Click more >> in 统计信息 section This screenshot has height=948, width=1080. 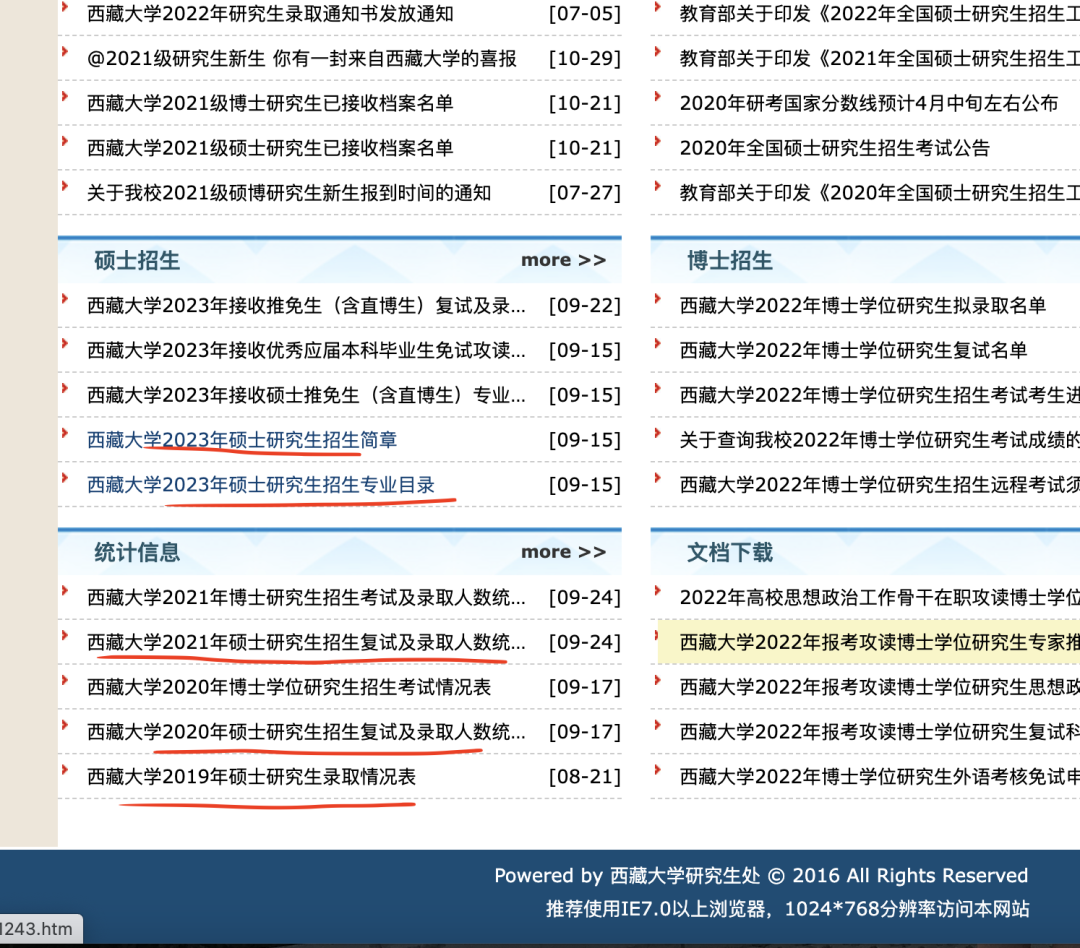click(x=563, y=553)
